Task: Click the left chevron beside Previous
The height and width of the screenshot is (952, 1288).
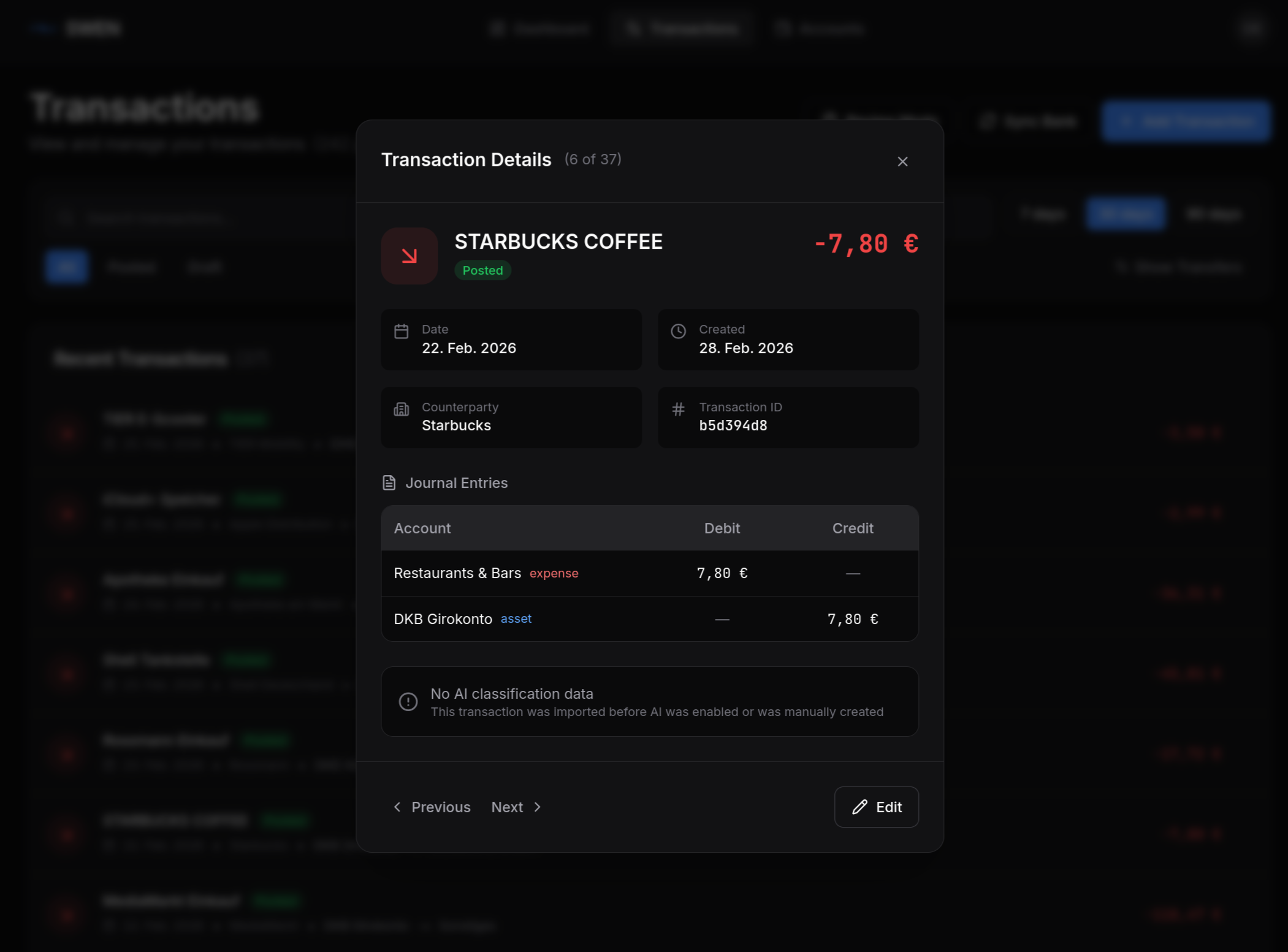Action: [x=397, y=807]
